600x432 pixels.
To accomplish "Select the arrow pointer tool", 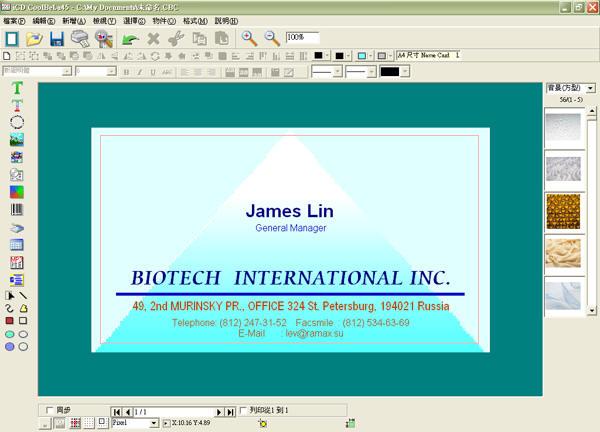I will (x=10, y=296).
